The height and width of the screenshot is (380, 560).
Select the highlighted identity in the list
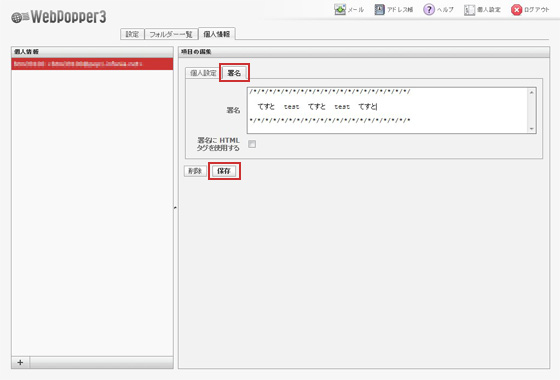(92, 64)
